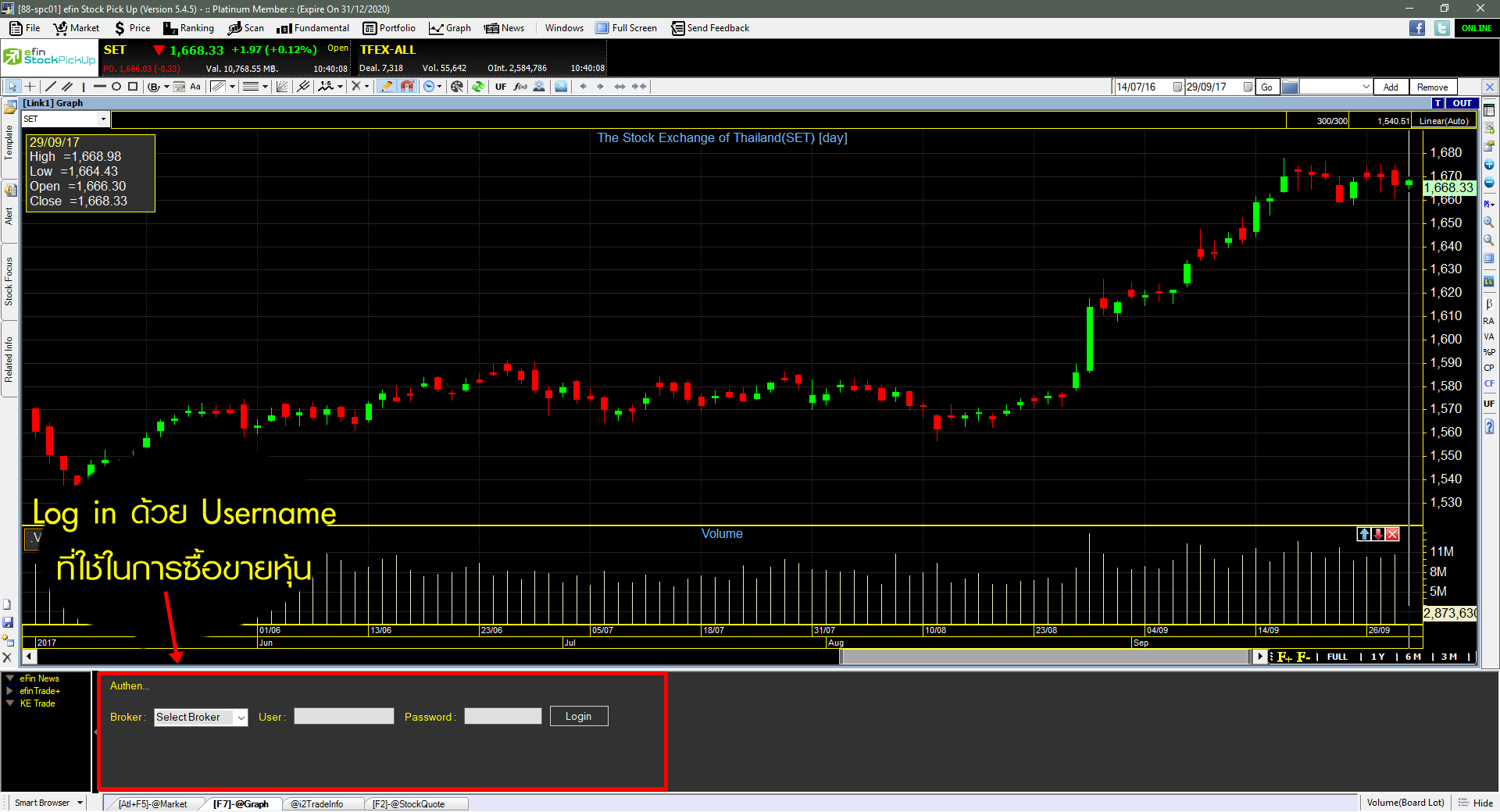Image resolution: width=1500 pixels, height=812 pixels.
Task: Click the pencil edit tool
Action: (x=387, y=87)
